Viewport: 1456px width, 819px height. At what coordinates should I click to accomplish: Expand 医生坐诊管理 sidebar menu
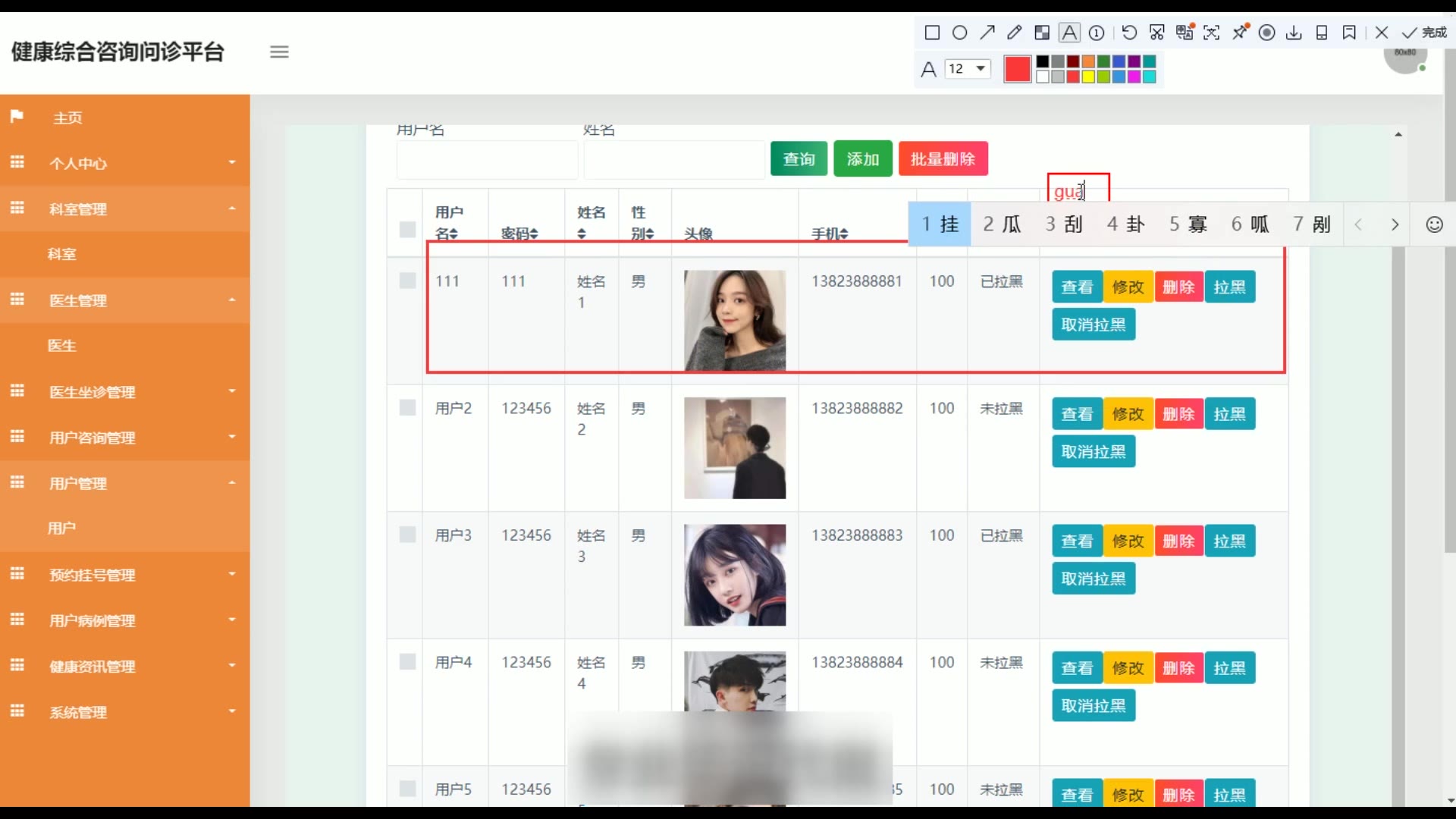tap(125, 392)
